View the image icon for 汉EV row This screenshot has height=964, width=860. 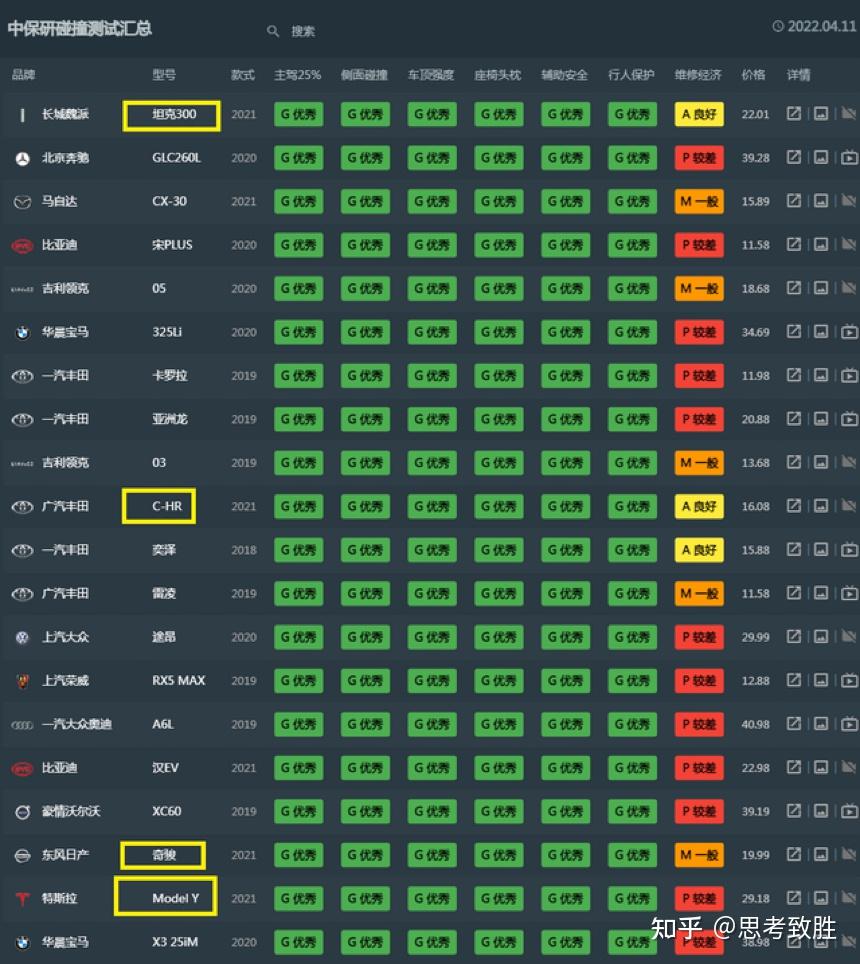[x=821, y=767]
